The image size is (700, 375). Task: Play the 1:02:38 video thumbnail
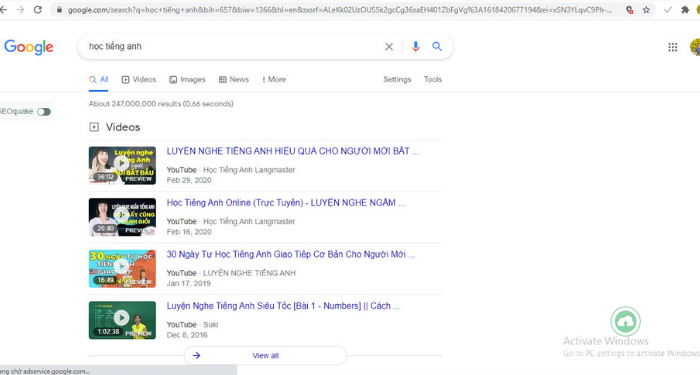[122, 320]
